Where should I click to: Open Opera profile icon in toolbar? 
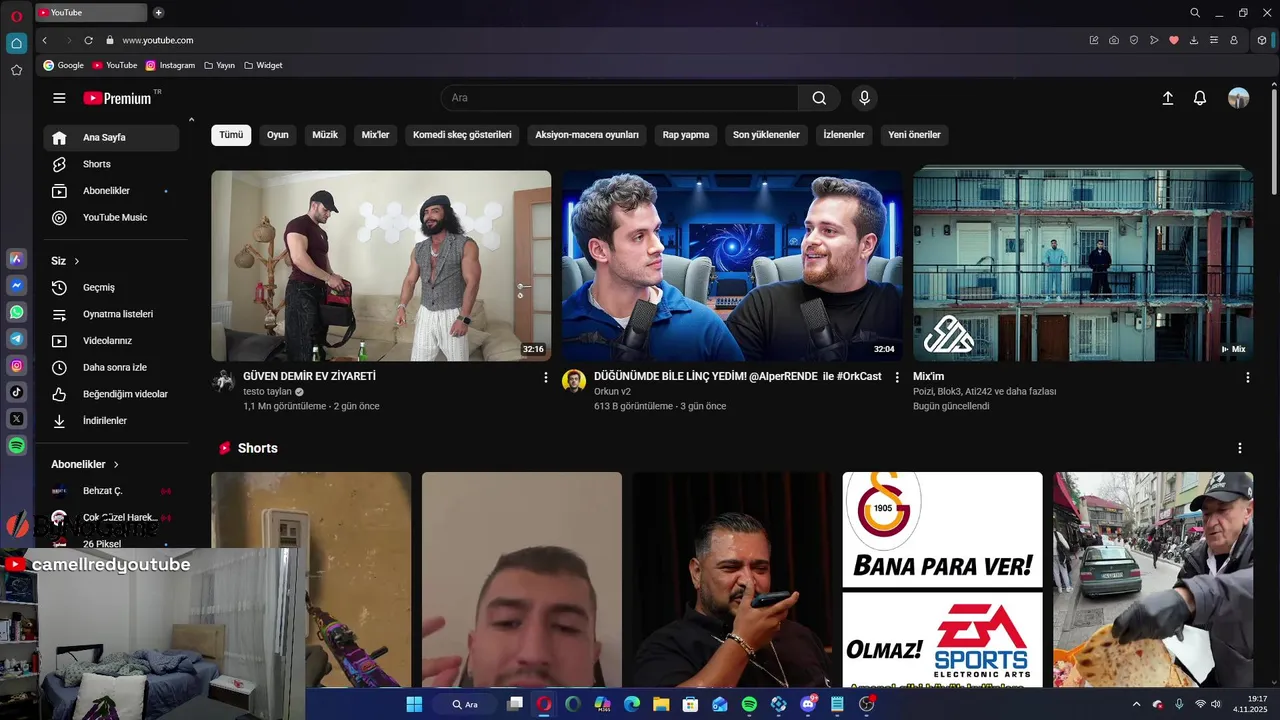coord(1234,40)
